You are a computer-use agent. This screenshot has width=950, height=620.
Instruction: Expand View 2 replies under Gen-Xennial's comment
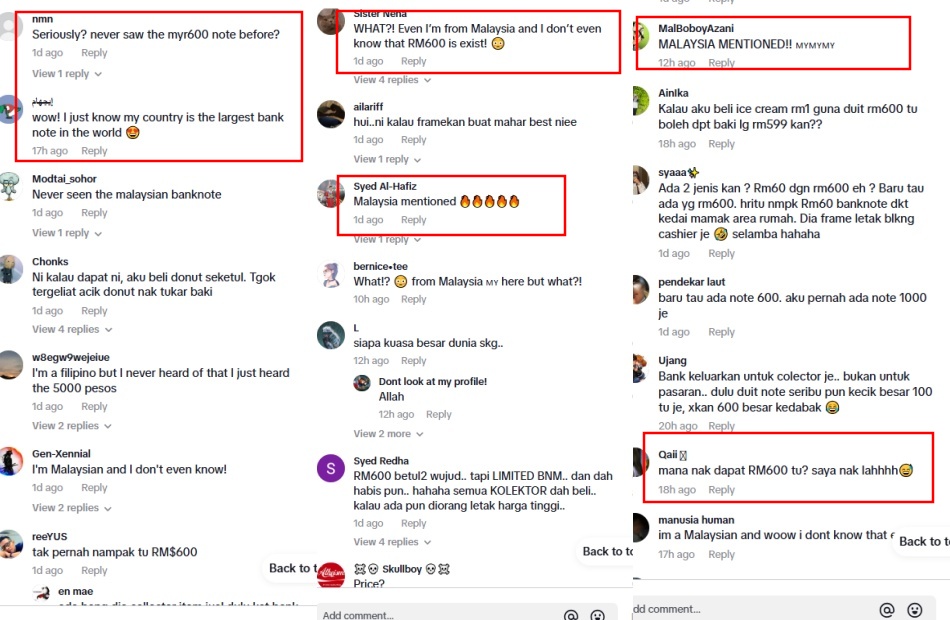click(x=71, y=508)
